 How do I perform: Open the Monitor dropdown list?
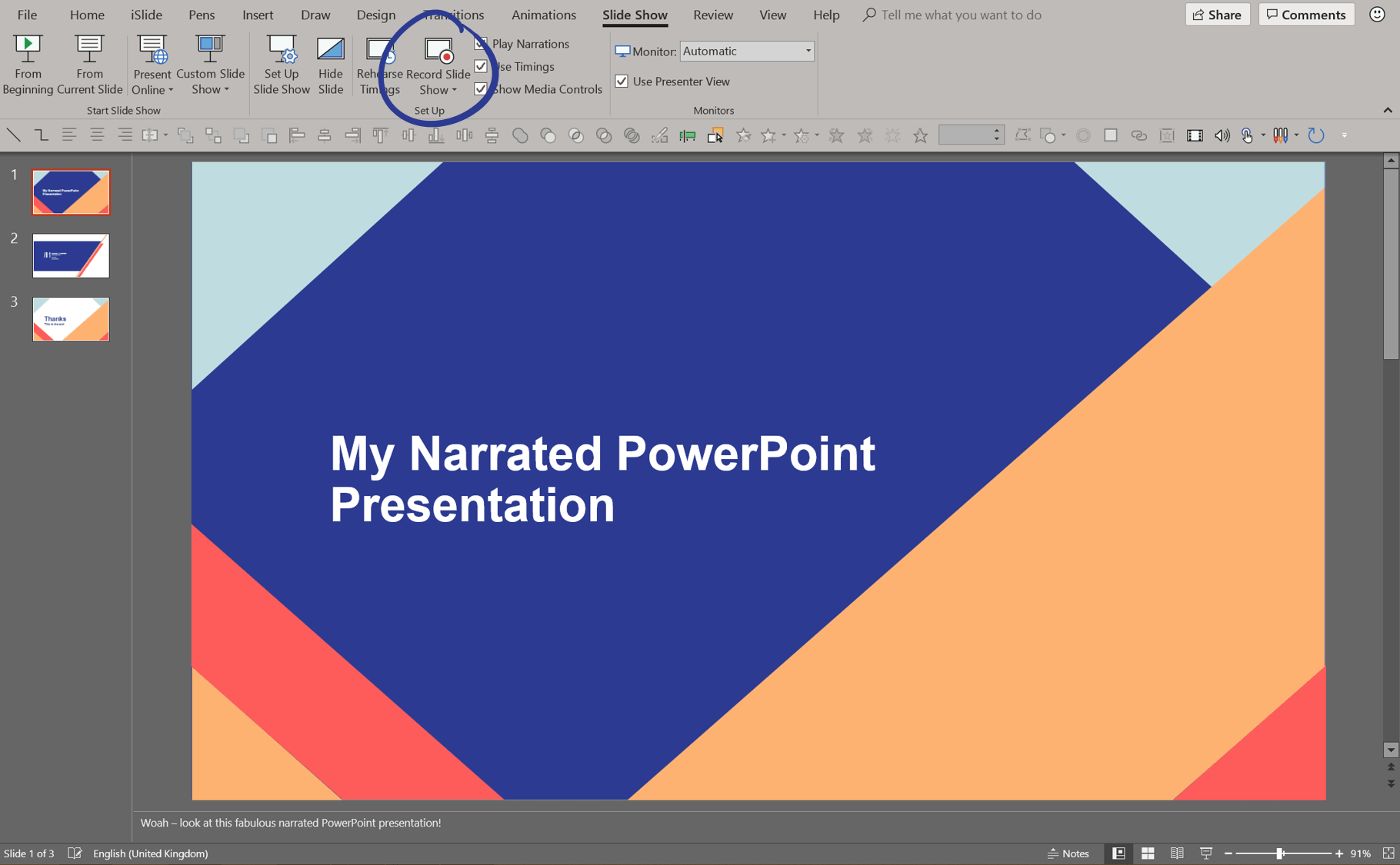coord(808,52)
